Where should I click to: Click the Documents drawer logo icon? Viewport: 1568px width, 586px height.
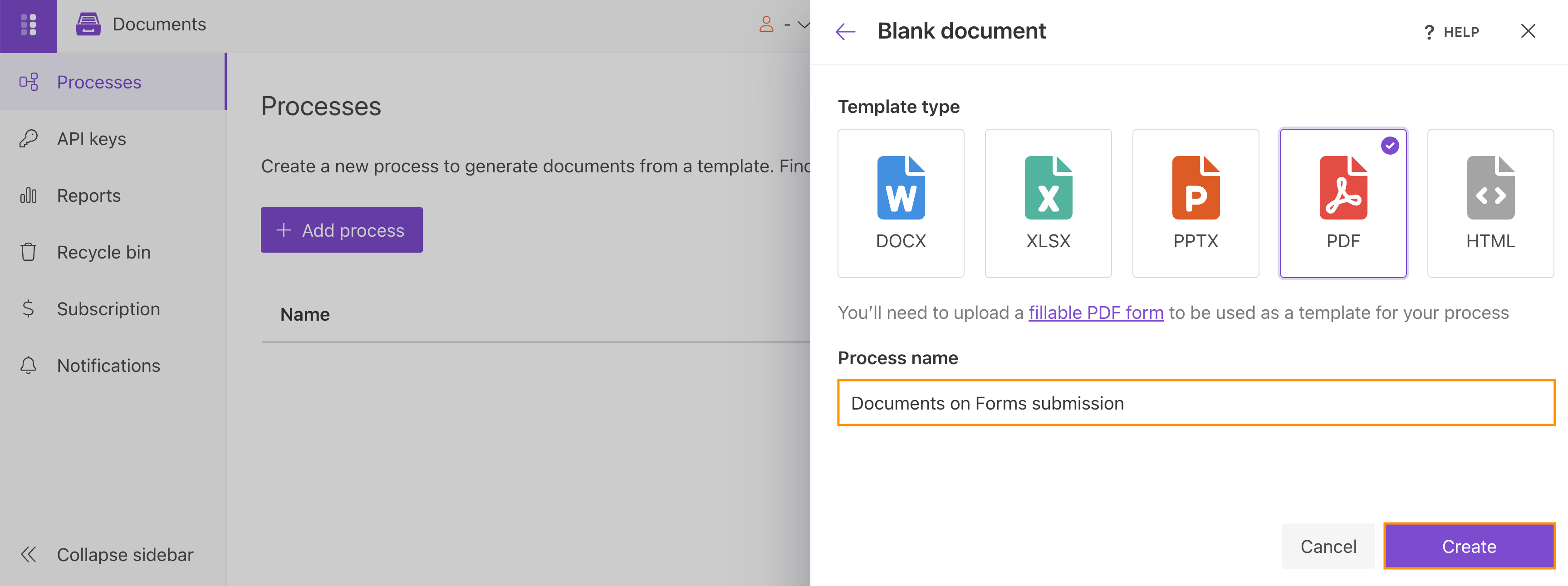click(88, 24)
